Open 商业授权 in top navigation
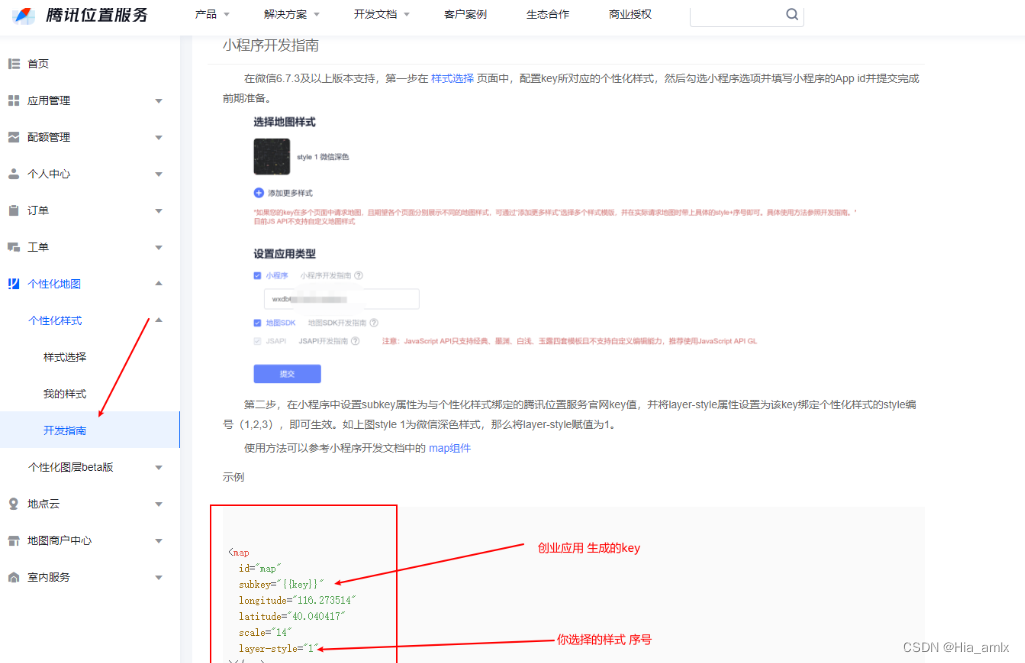The image size is (1025, 663). (630, 14)
